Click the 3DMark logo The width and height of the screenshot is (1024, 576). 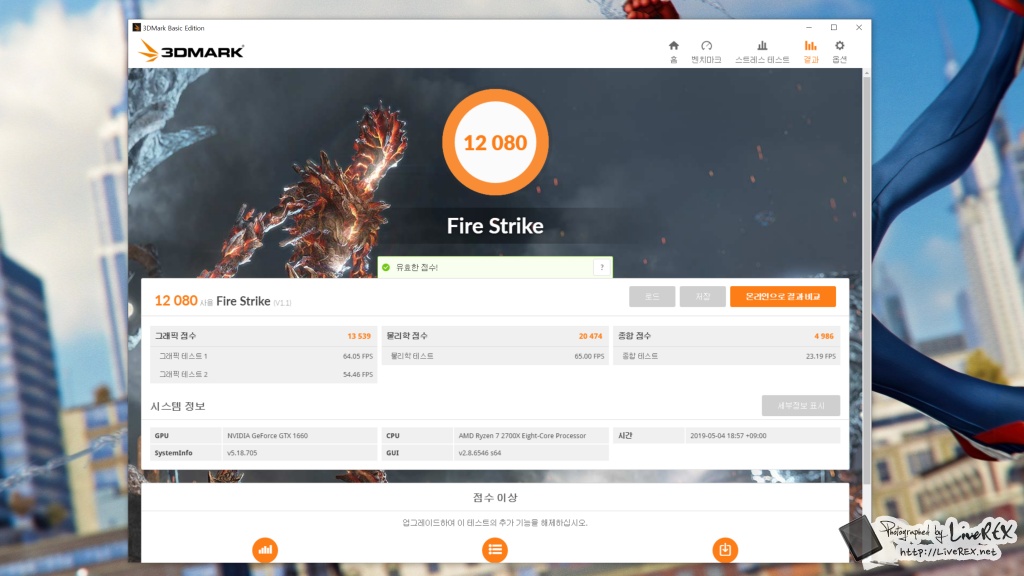click(x=191, y=51)
